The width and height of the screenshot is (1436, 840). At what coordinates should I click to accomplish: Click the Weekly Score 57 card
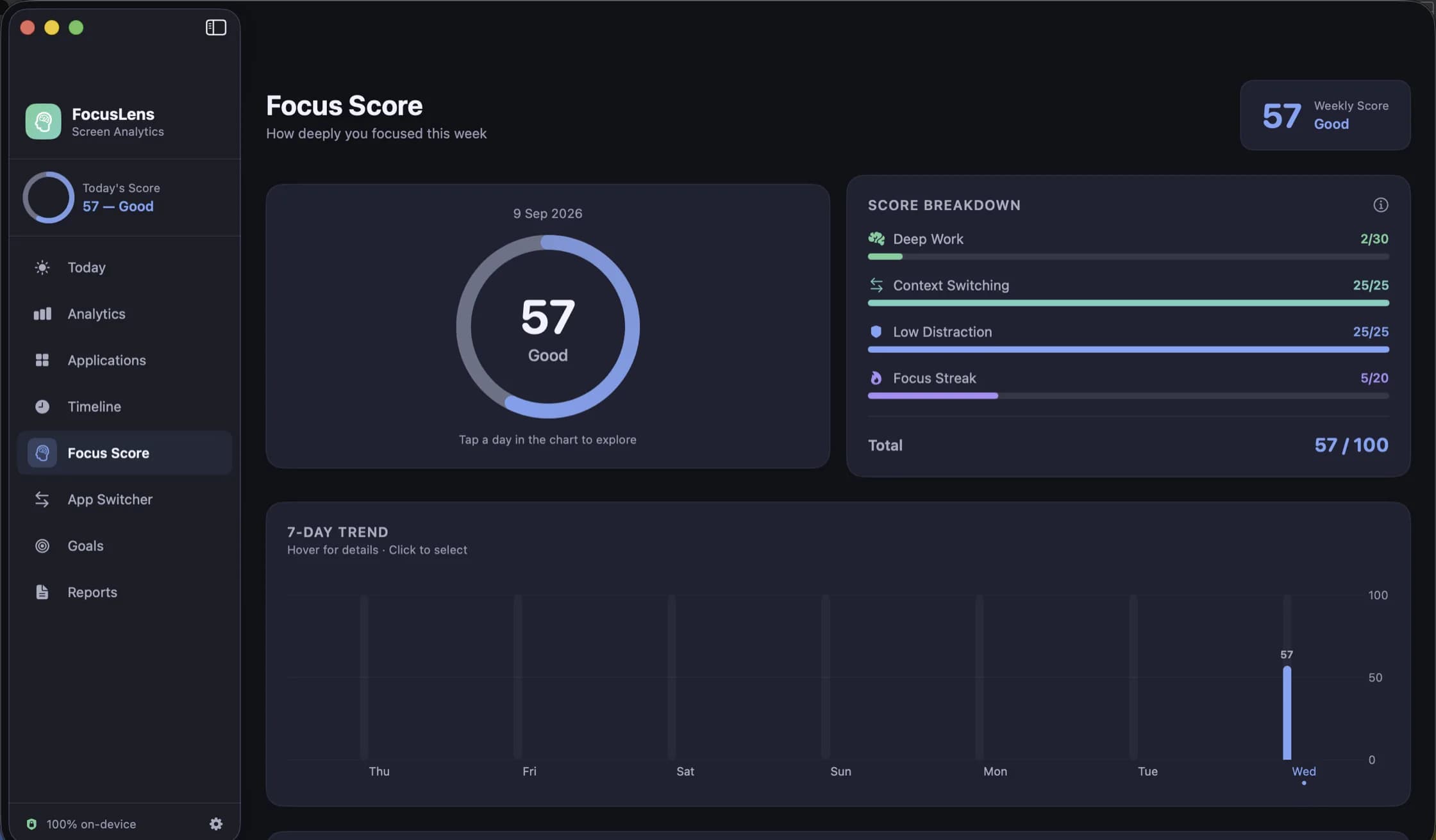point(1325,115)
